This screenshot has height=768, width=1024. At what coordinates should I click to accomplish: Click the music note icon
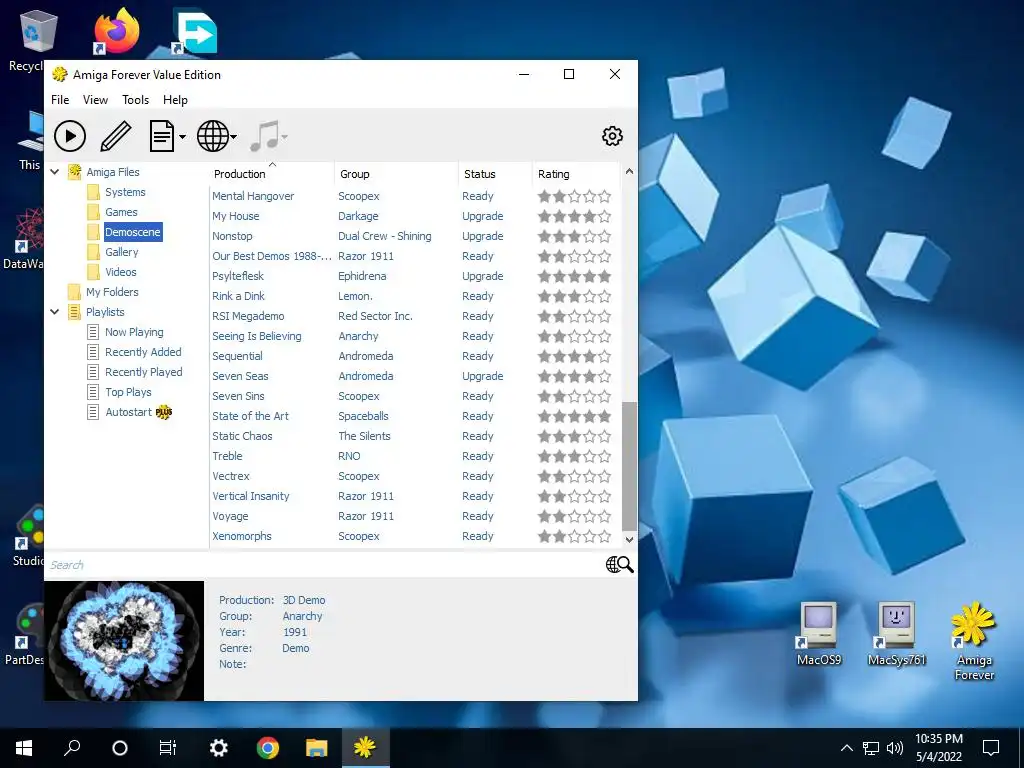(x=264, y=136)
